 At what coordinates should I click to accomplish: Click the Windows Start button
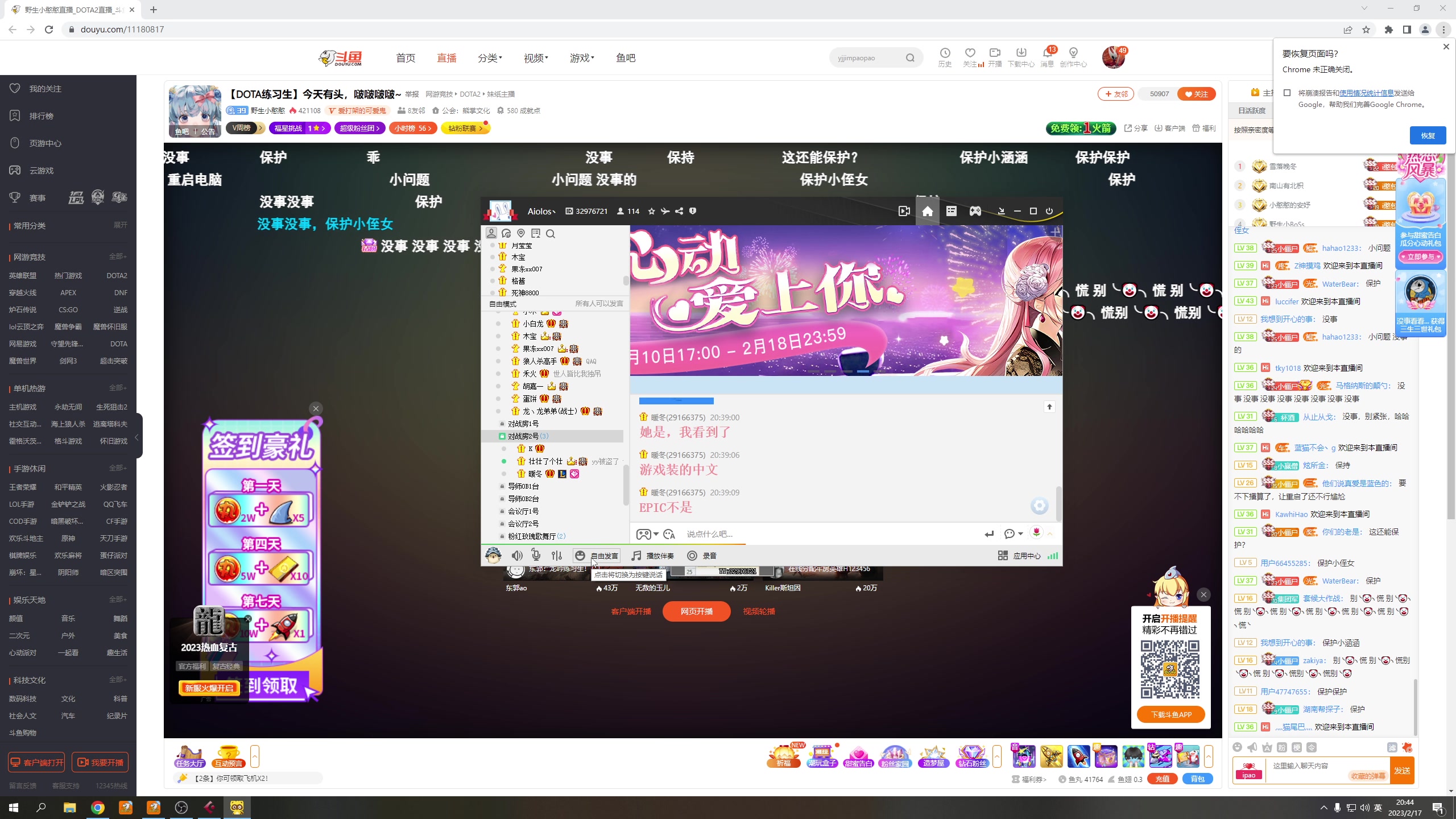click(x=14, y=808)
